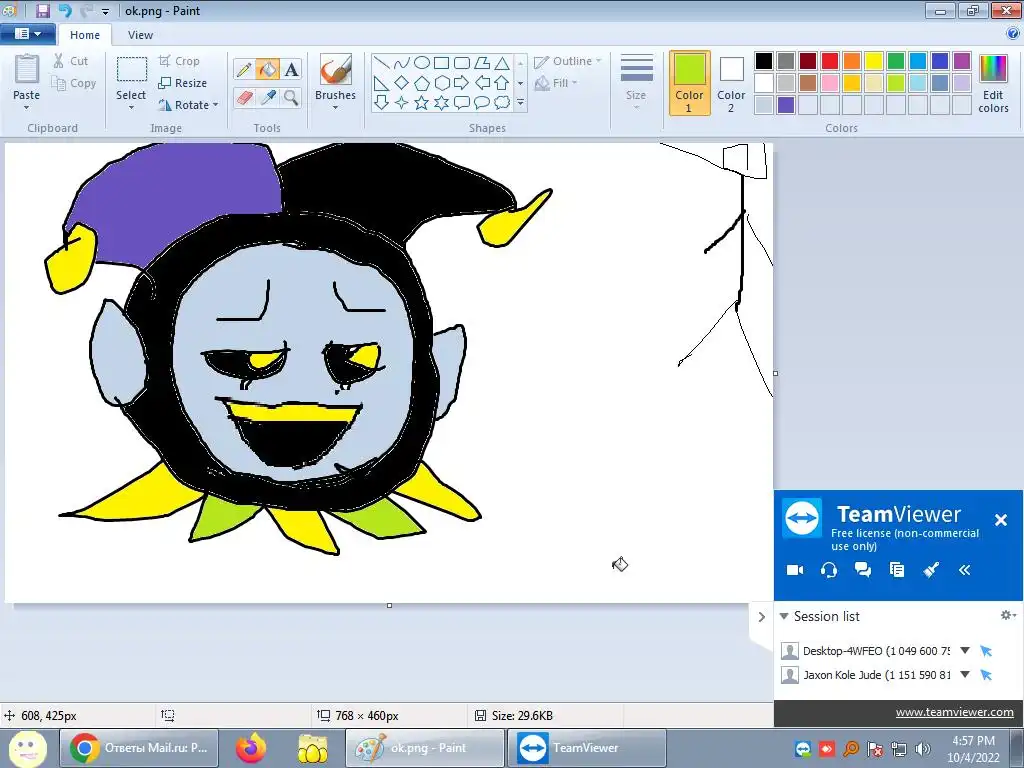
Task: Expand the shapes gallery list
Action: (x=520, y=103)
